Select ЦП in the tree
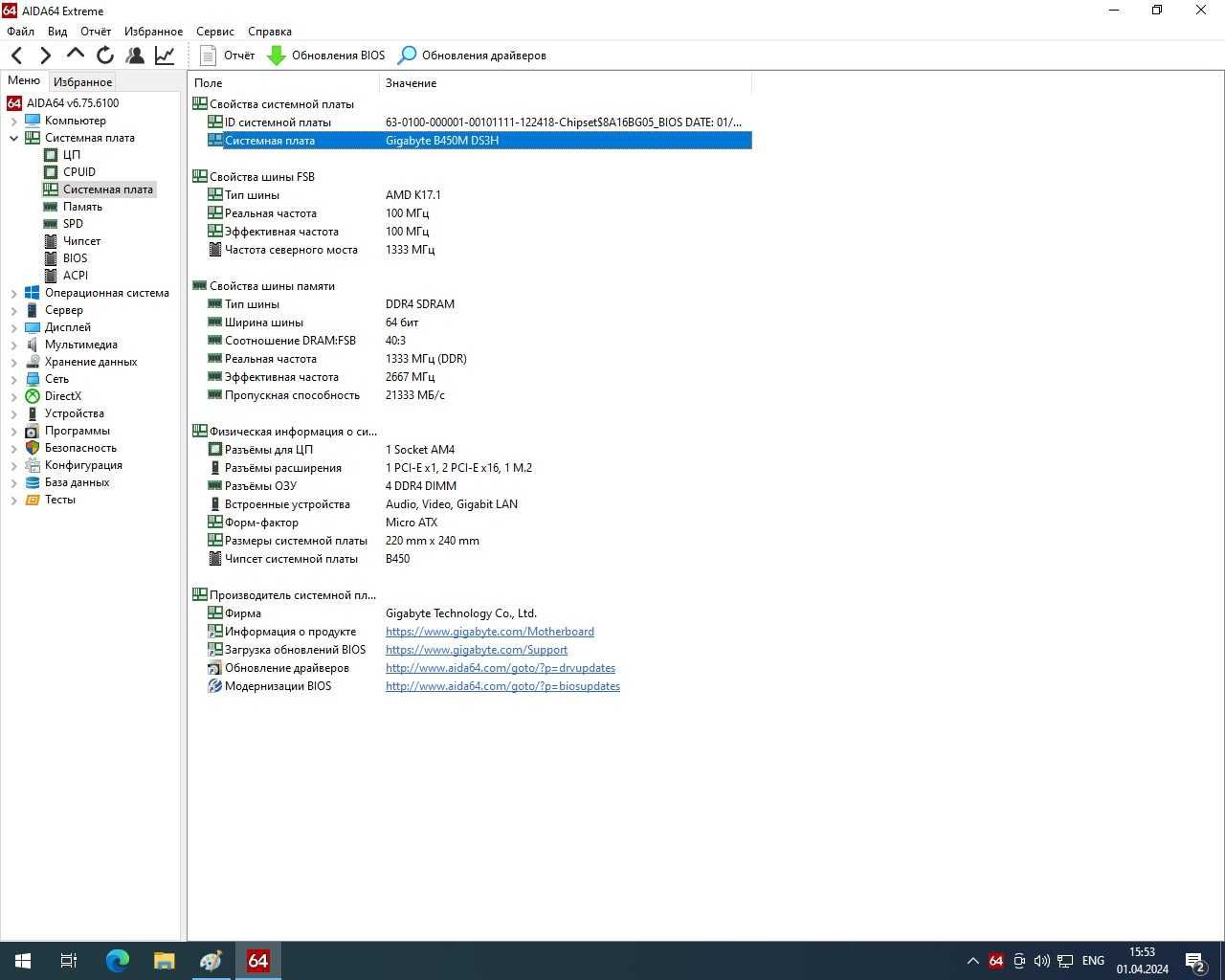1225x980 pixels. point(72,155)
